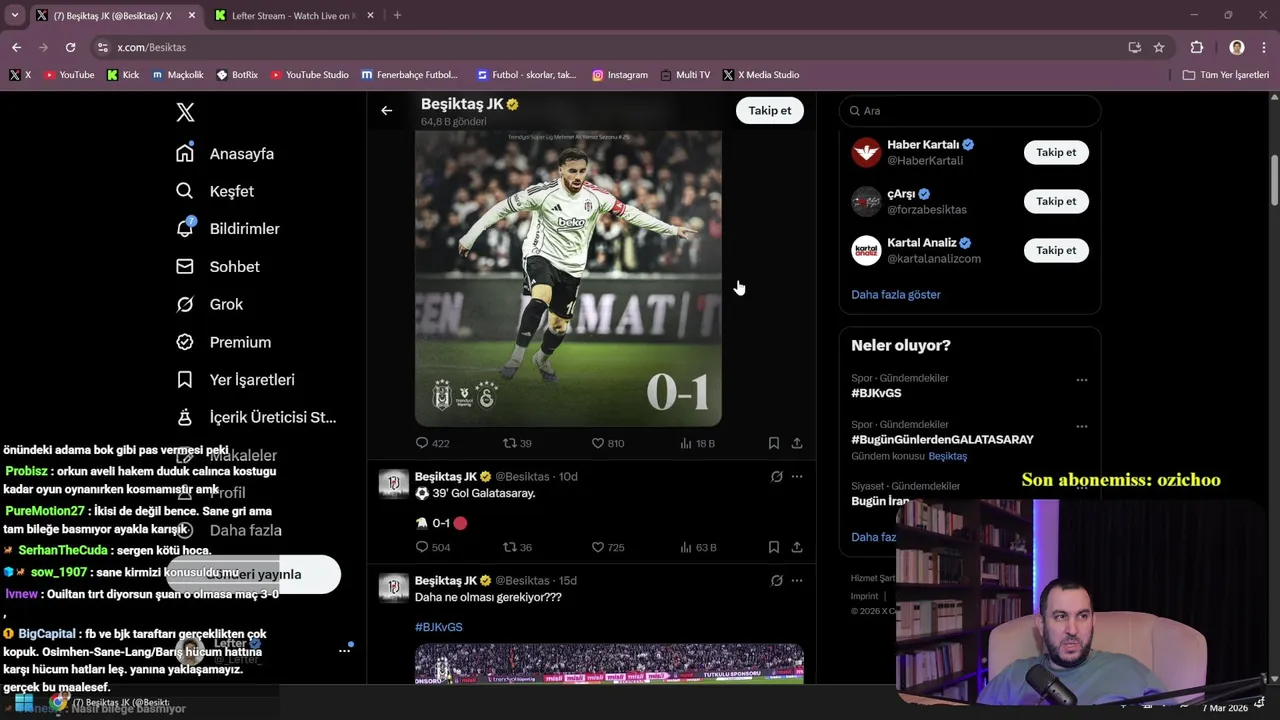This screenshot has height=720, width=1280.
Task: Follow çArşı account
Action: point(1056,201)
